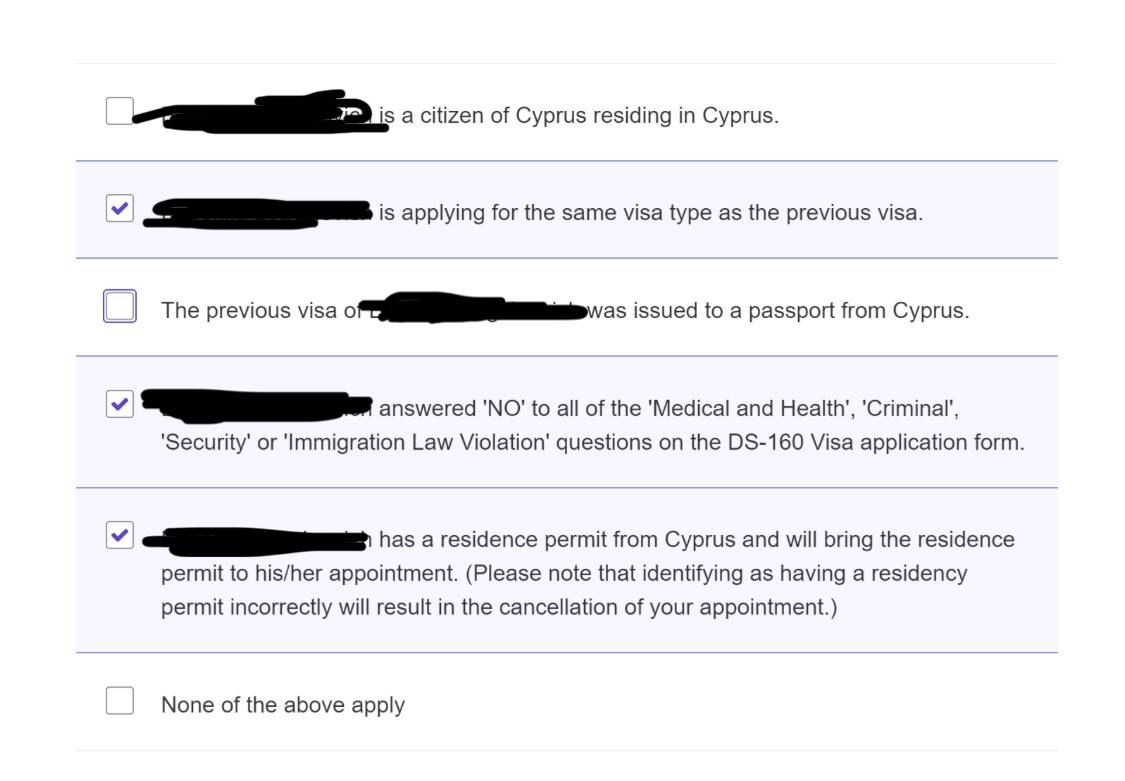Click the redacted name in the residence permit row
The width and height of the screenshot is (1125, 781).
(x=258, y=541)
